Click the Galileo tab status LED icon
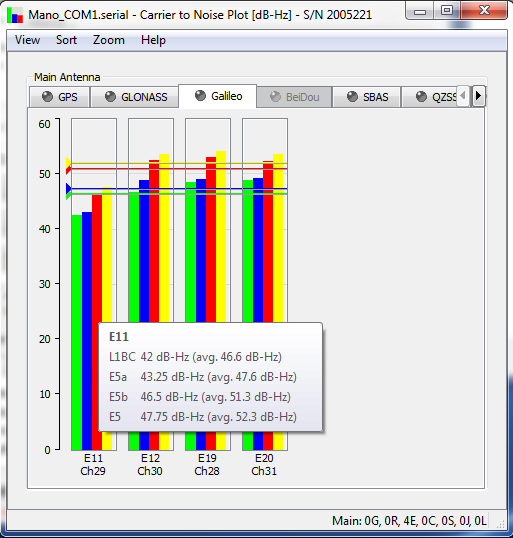This screenshot has height=538, width=513. click(x=200, y=95)
